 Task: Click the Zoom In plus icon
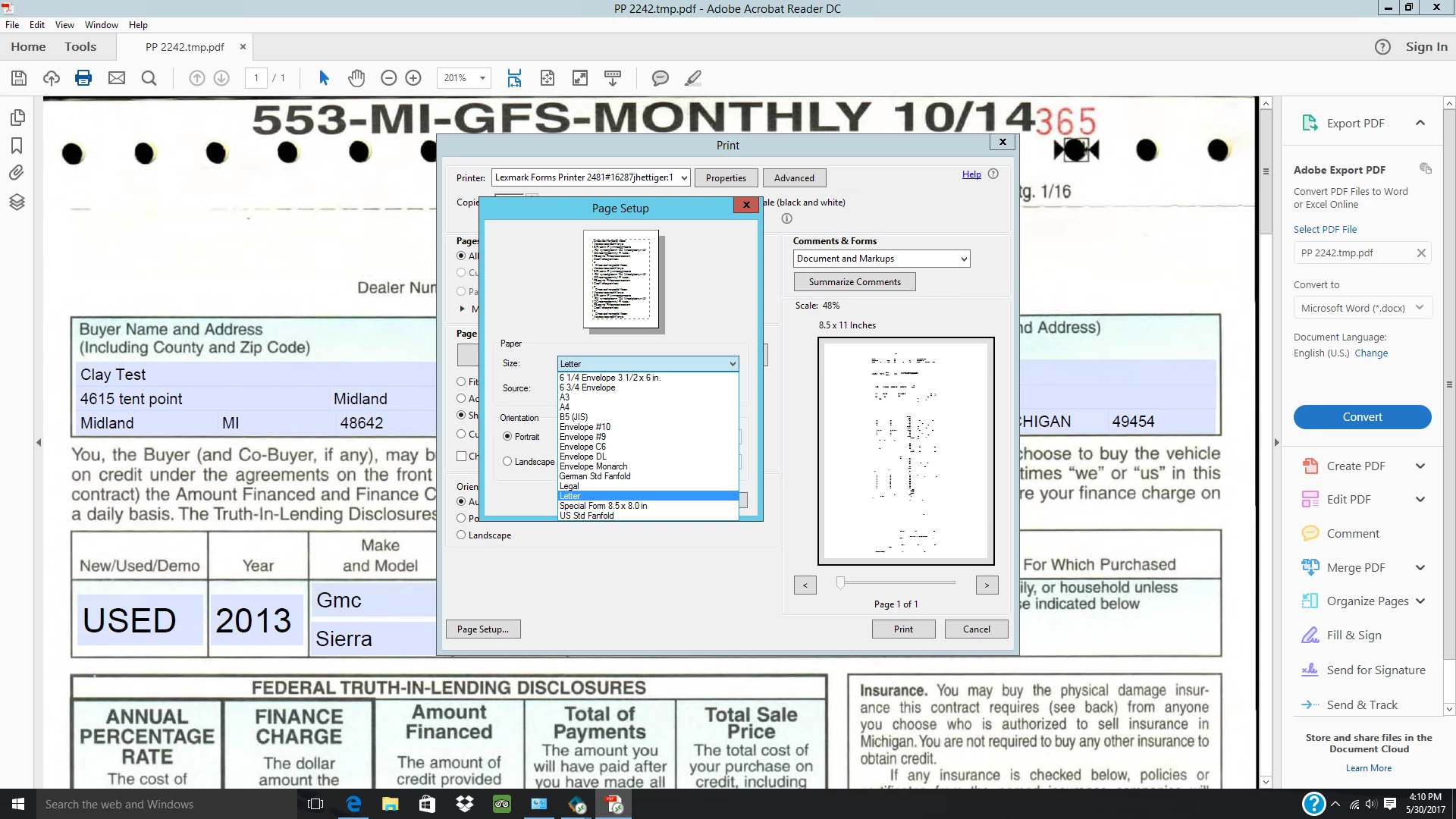point(413,78)
